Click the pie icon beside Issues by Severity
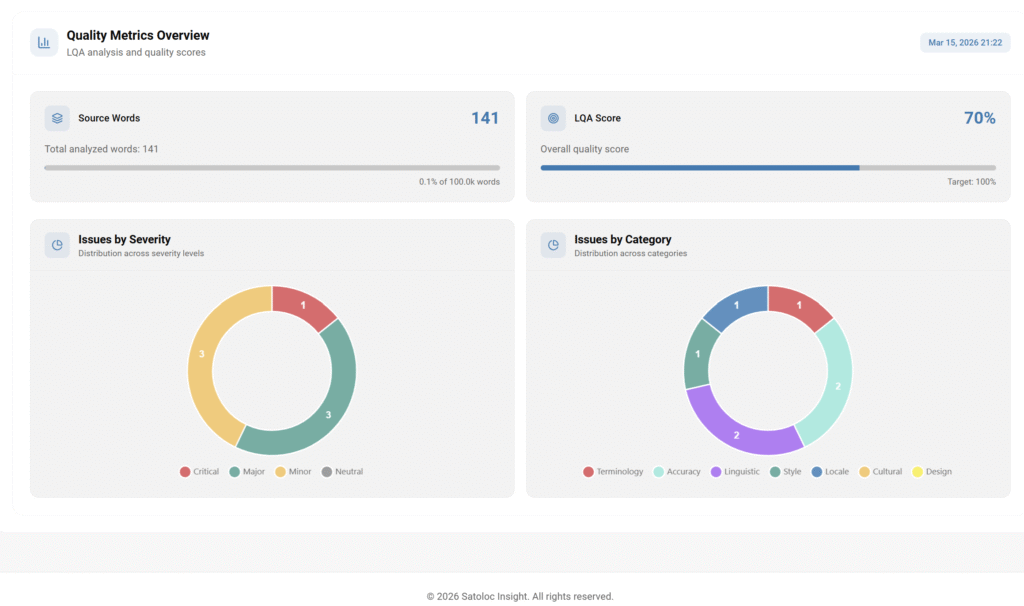 click(57, 245)
